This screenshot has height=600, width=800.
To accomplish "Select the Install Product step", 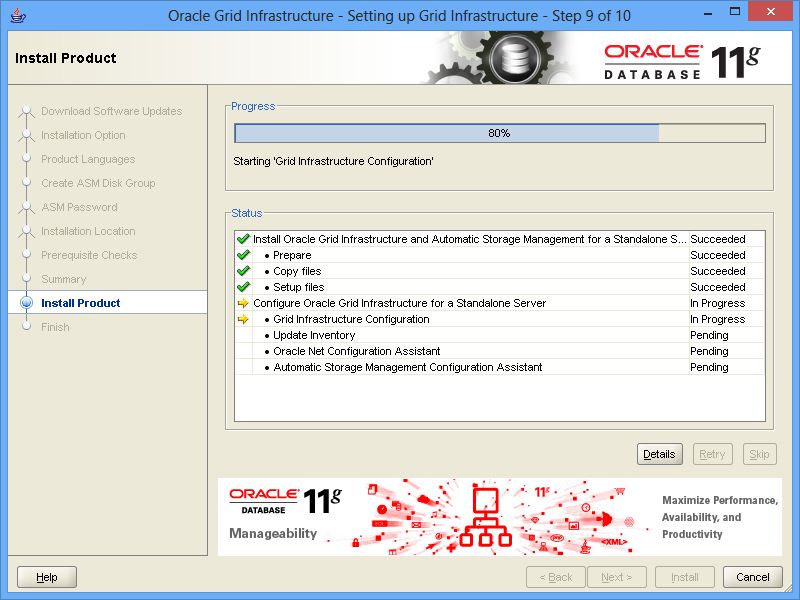I will [81, 303].
